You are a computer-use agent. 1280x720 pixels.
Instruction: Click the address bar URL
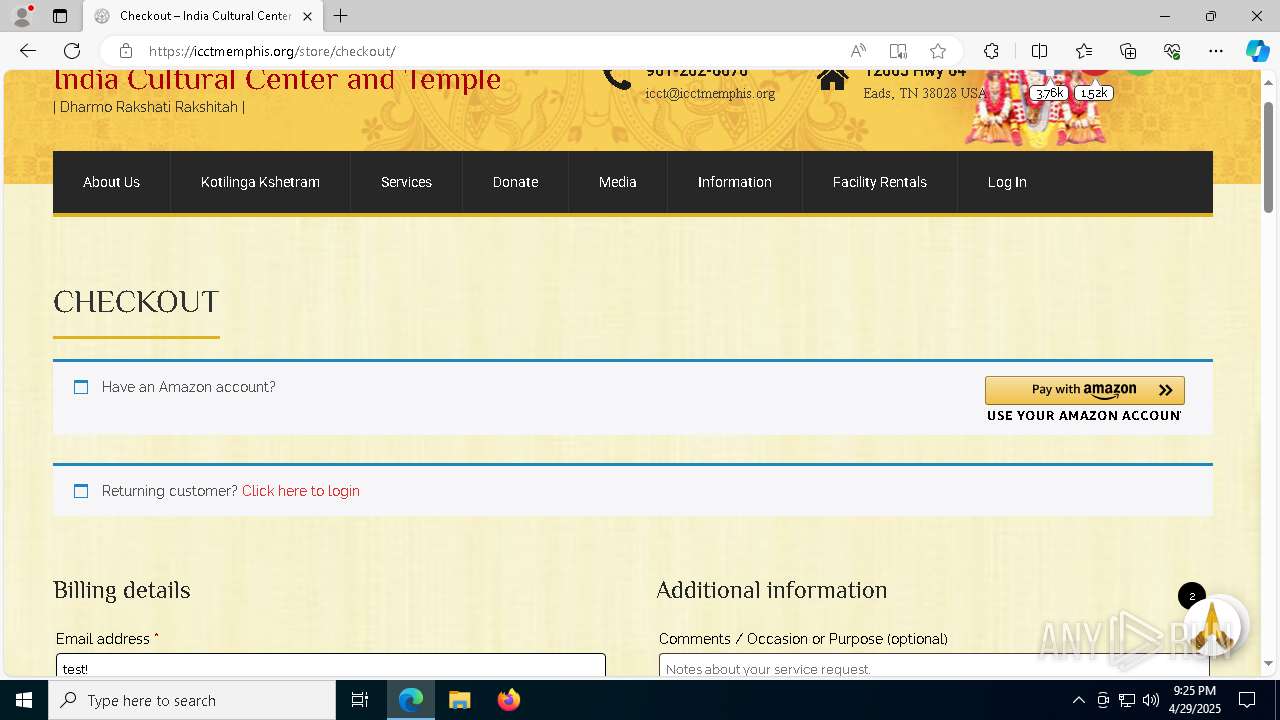click(x=272, y=51)
